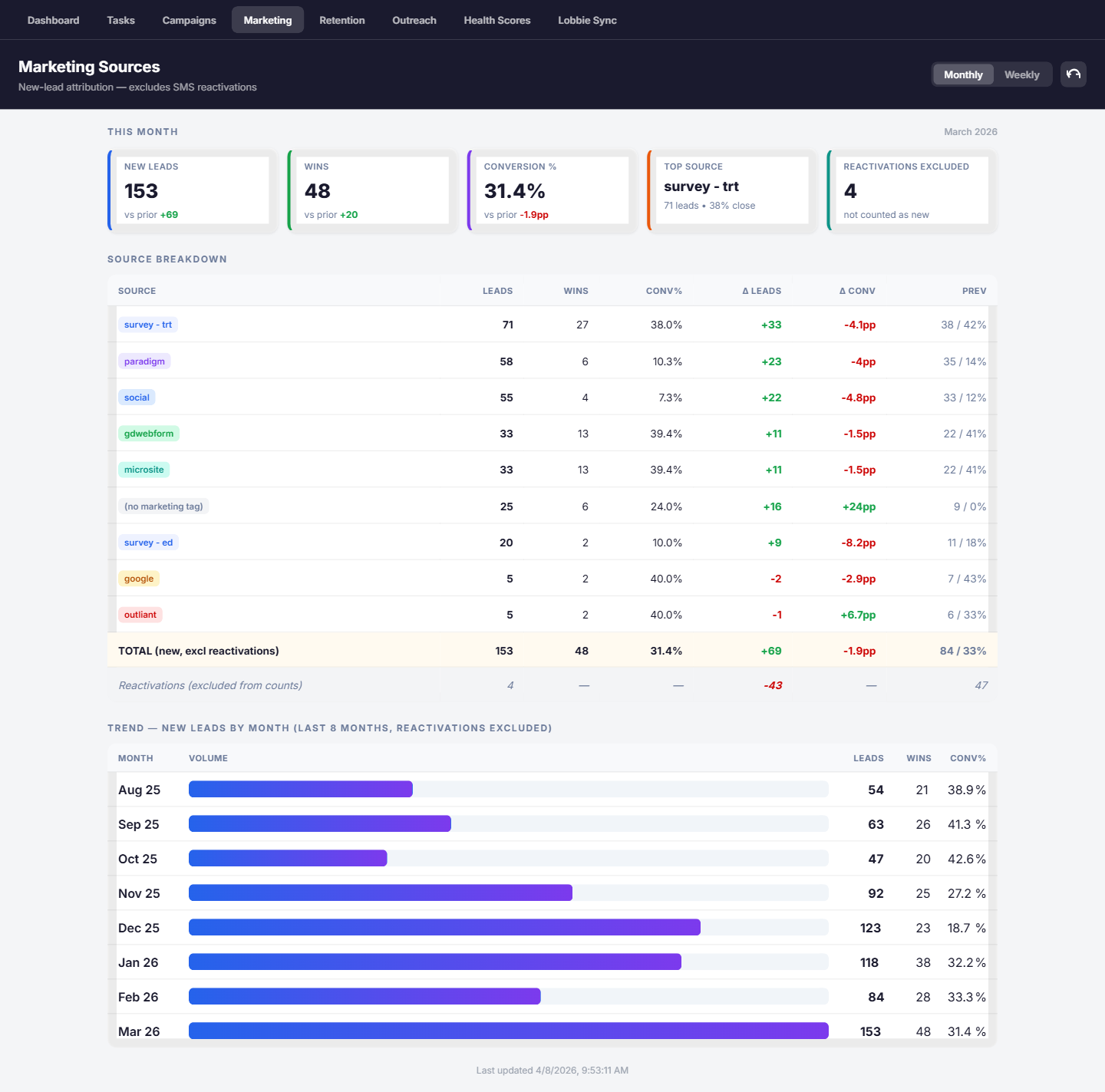Select the Monthly view option
The width and height of the screenshot is (1105, 1092).
[962, 74]
